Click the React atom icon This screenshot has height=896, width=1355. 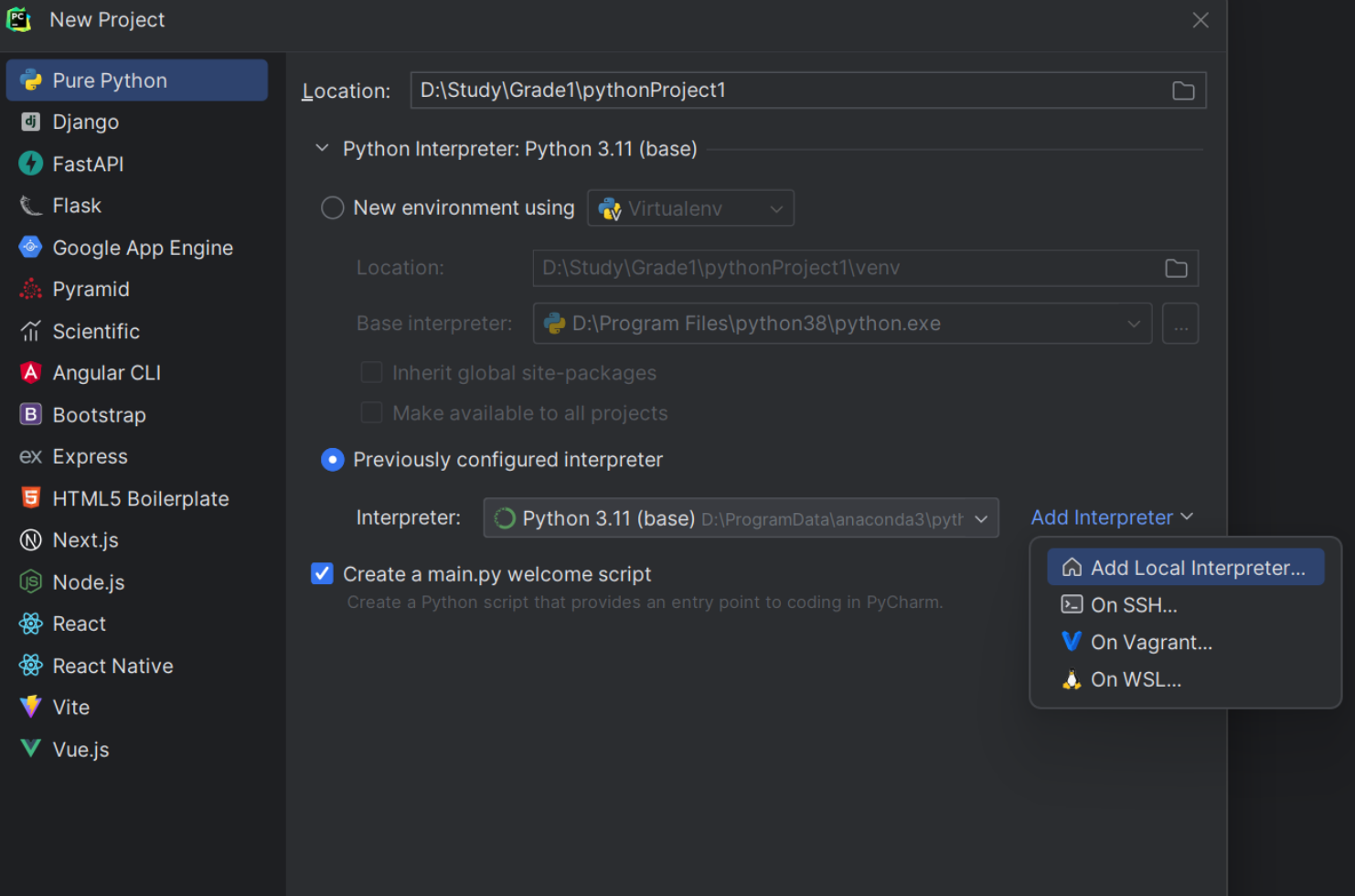(31, 624)
